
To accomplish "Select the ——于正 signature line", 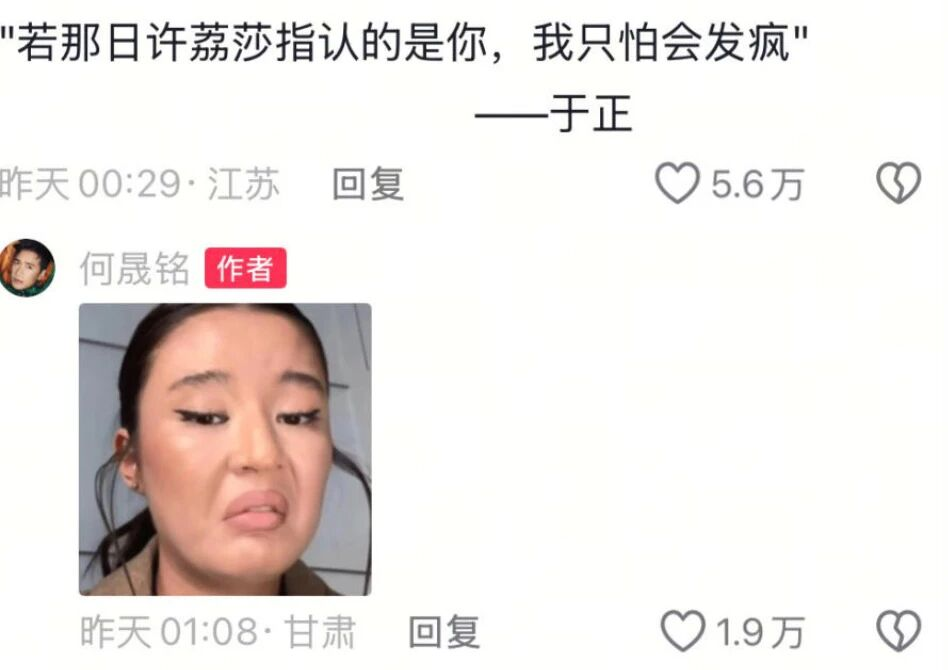I will [x=553, y=114].
